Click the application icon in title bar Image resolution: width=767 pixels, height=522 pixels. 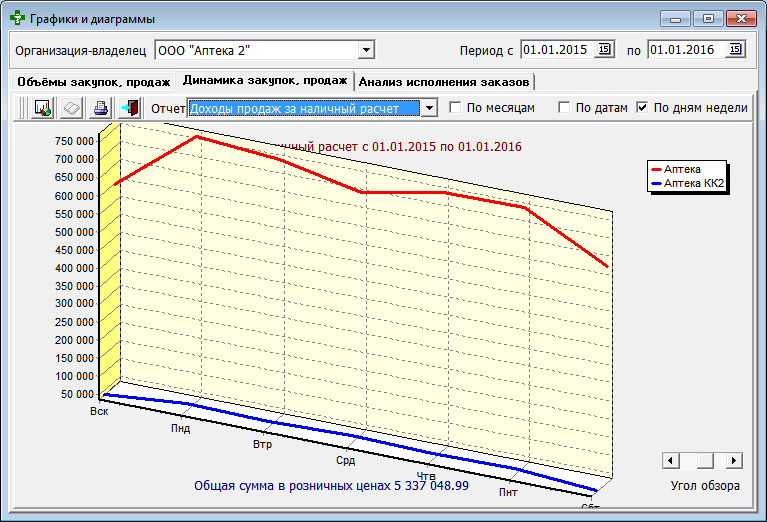pos(16,19)
